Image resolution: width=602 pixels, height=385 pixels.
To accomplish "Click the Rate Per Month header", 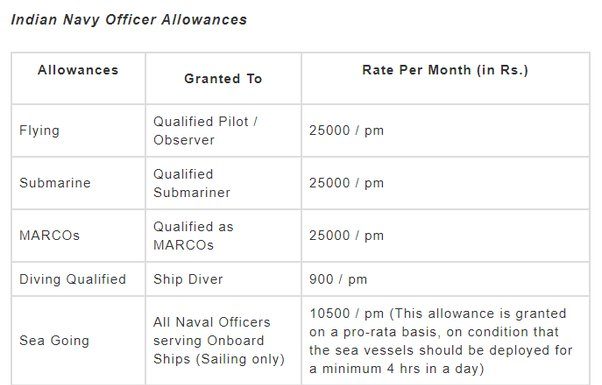I will pyautogui.click(x=445, y=70).
